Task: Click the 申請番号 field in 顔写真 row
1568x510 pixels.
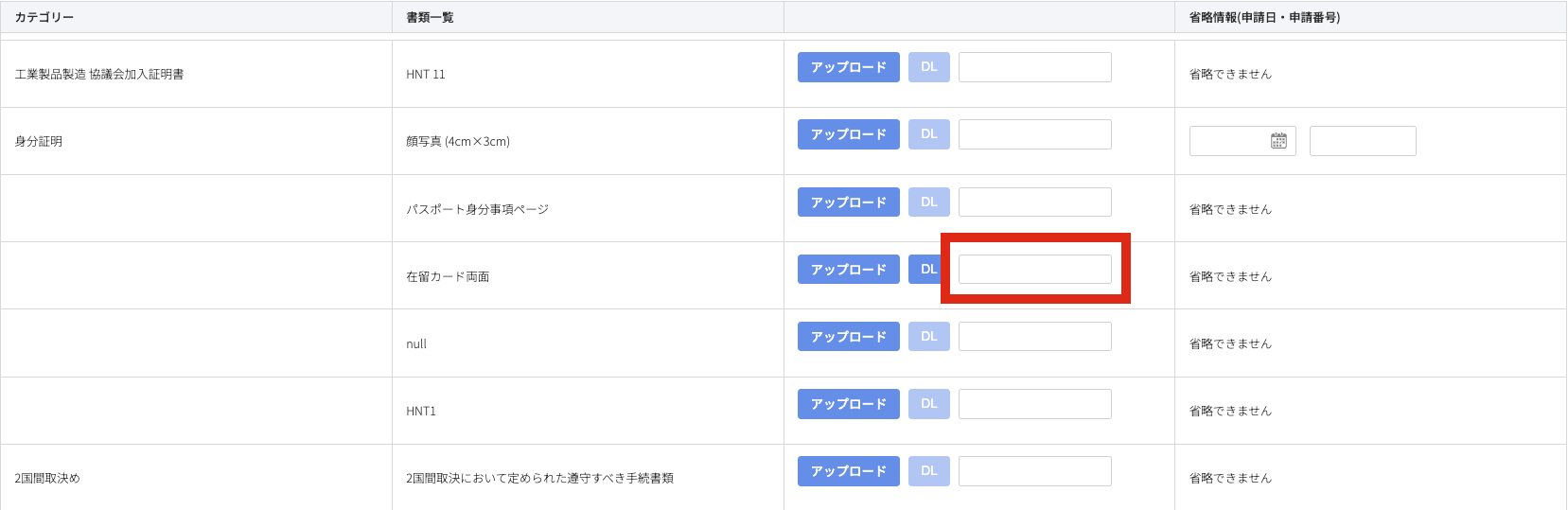Action: [1362, 141]
